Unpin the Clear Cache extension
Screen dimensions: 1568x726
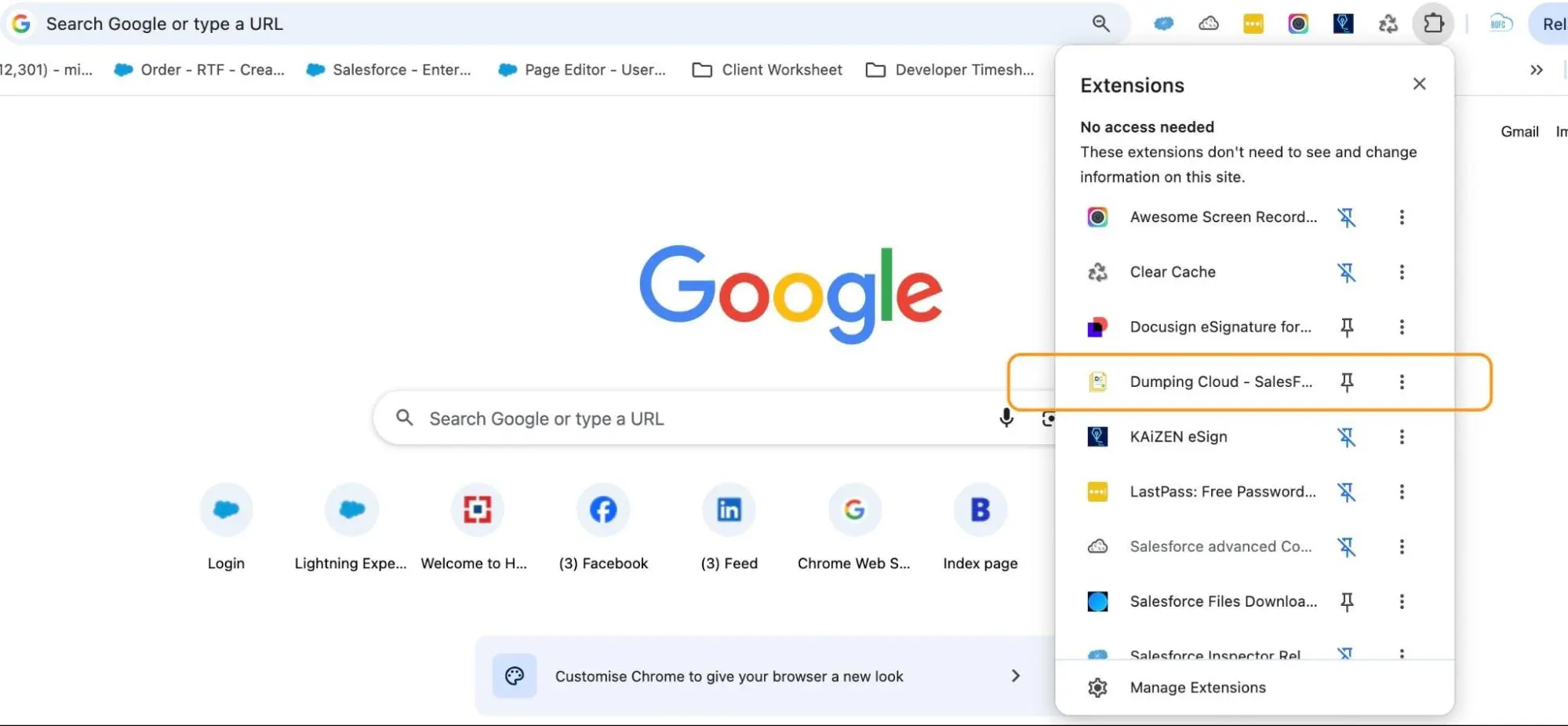[x=1346, y=272]
